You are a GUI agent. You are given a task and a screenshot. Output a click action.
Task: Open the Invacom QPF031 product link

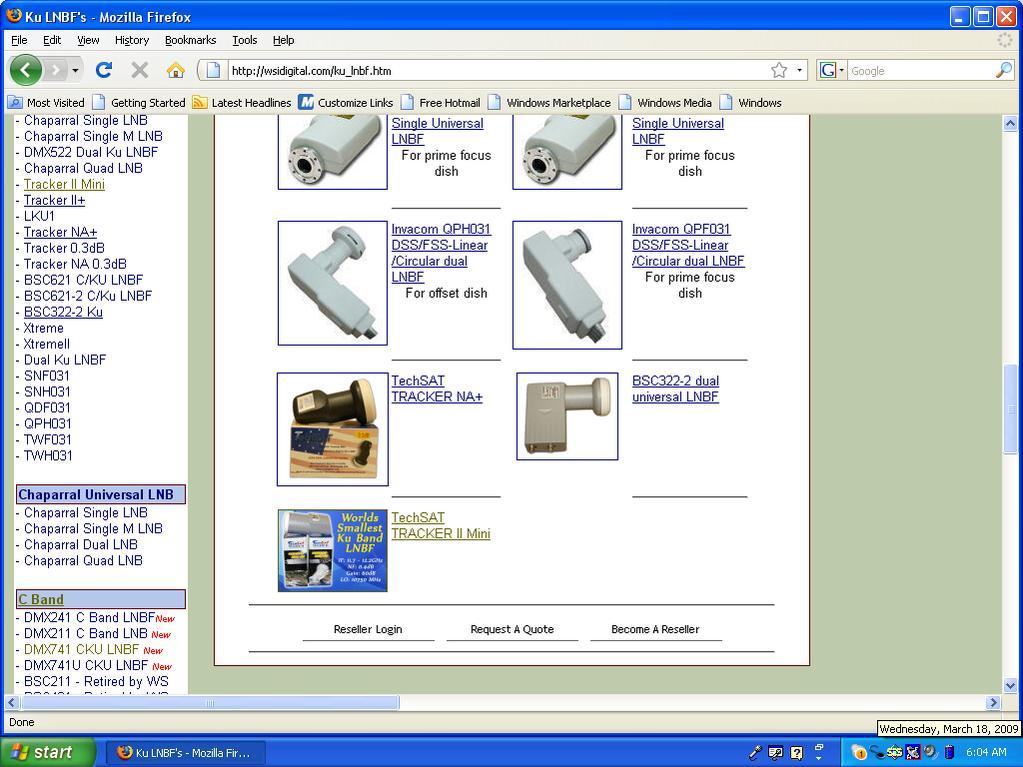pos(688,245)
